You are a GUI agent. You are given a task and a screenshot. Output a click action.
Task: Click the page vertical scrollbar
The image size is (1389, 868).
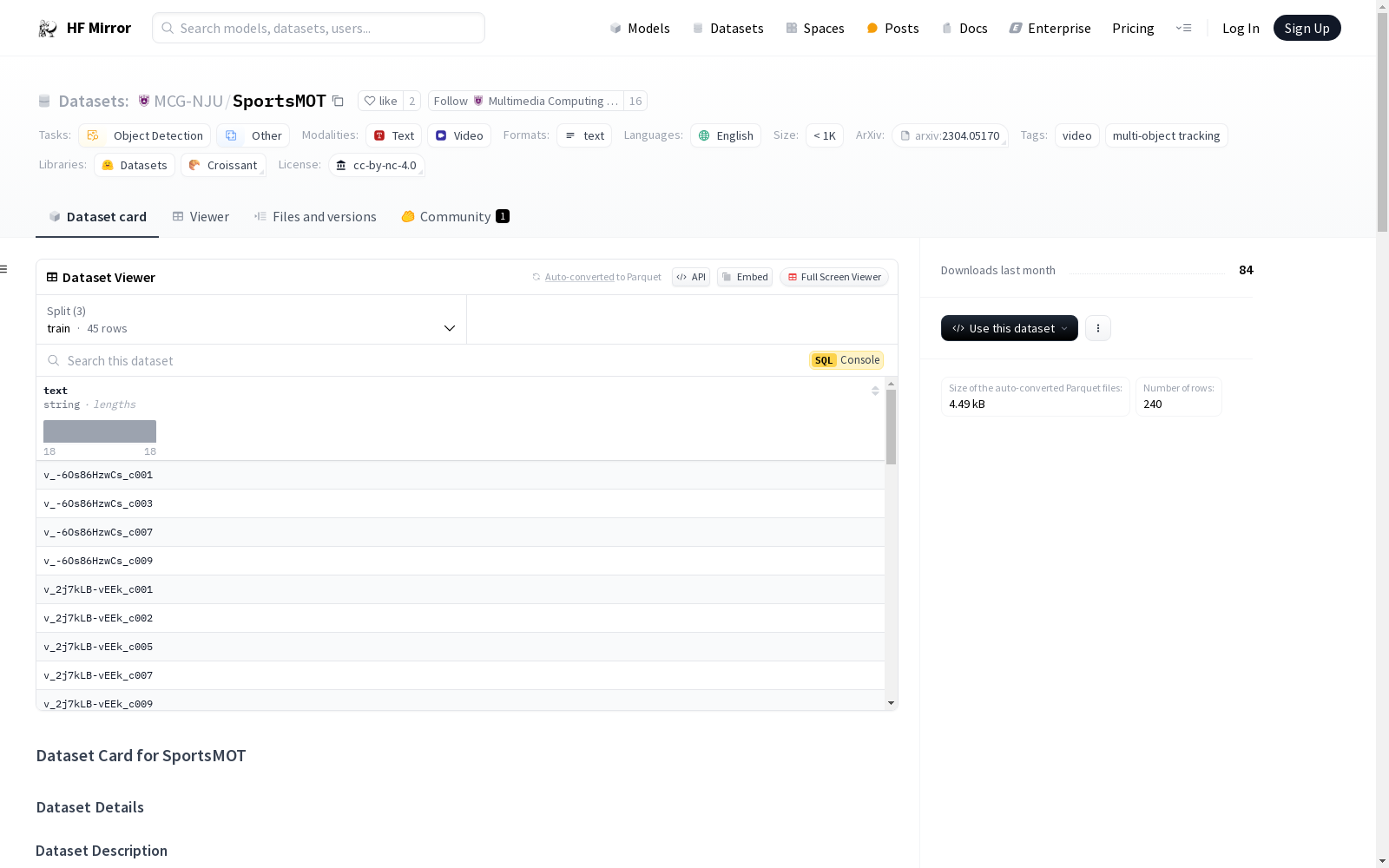(1382, 122)
